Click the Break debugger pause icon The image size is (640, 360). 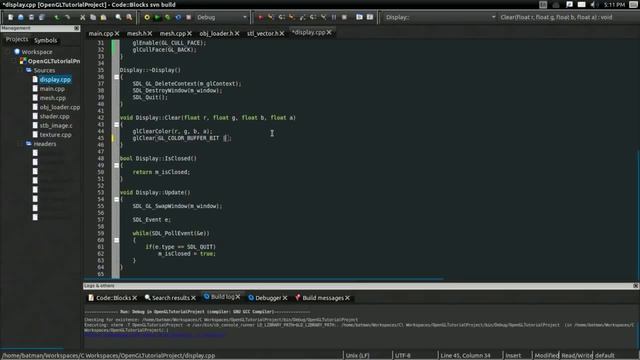(334, 17)
